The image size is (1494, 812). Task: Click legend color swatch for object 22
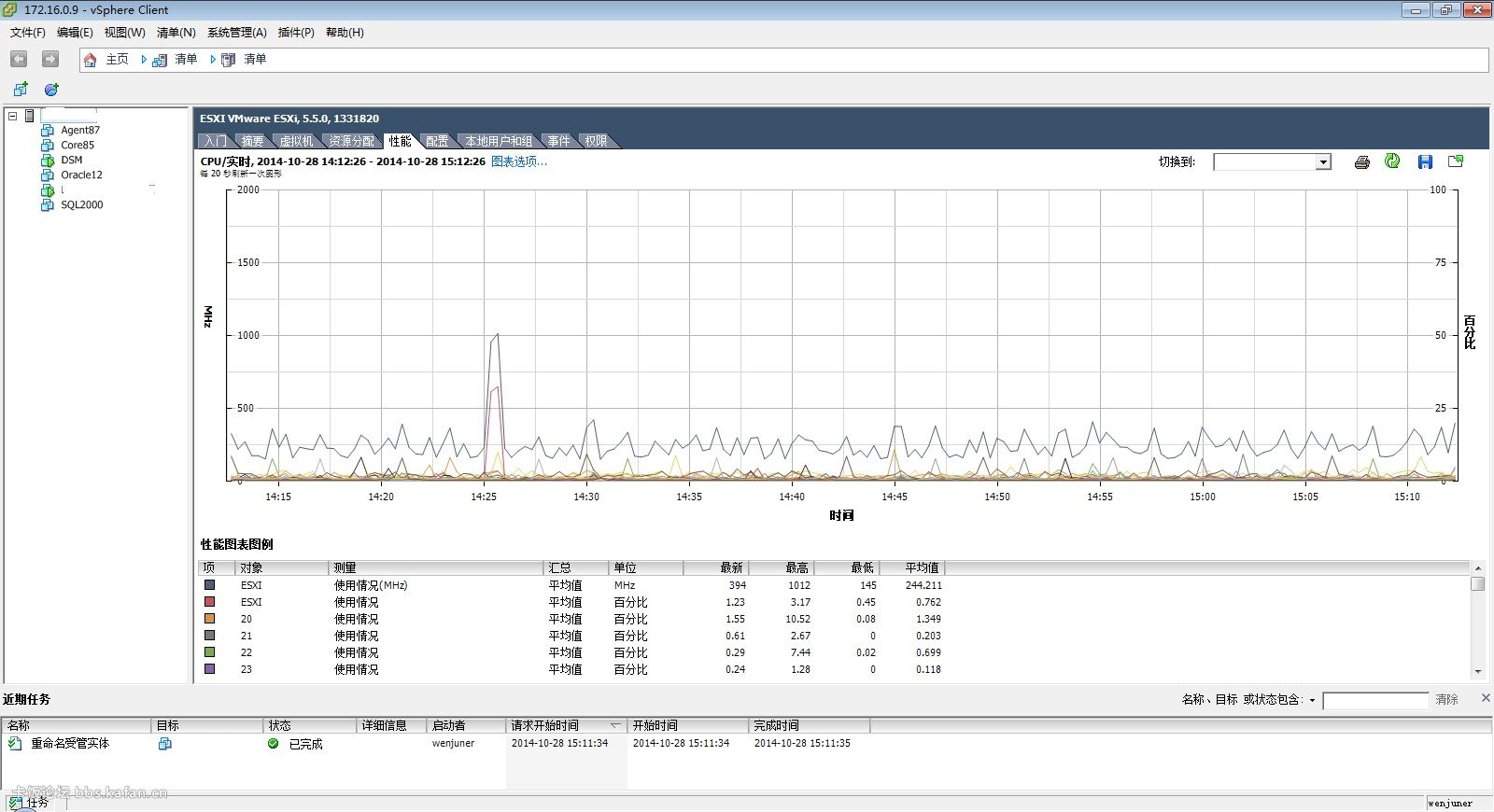pyautogui.click(x=209, y=652)
